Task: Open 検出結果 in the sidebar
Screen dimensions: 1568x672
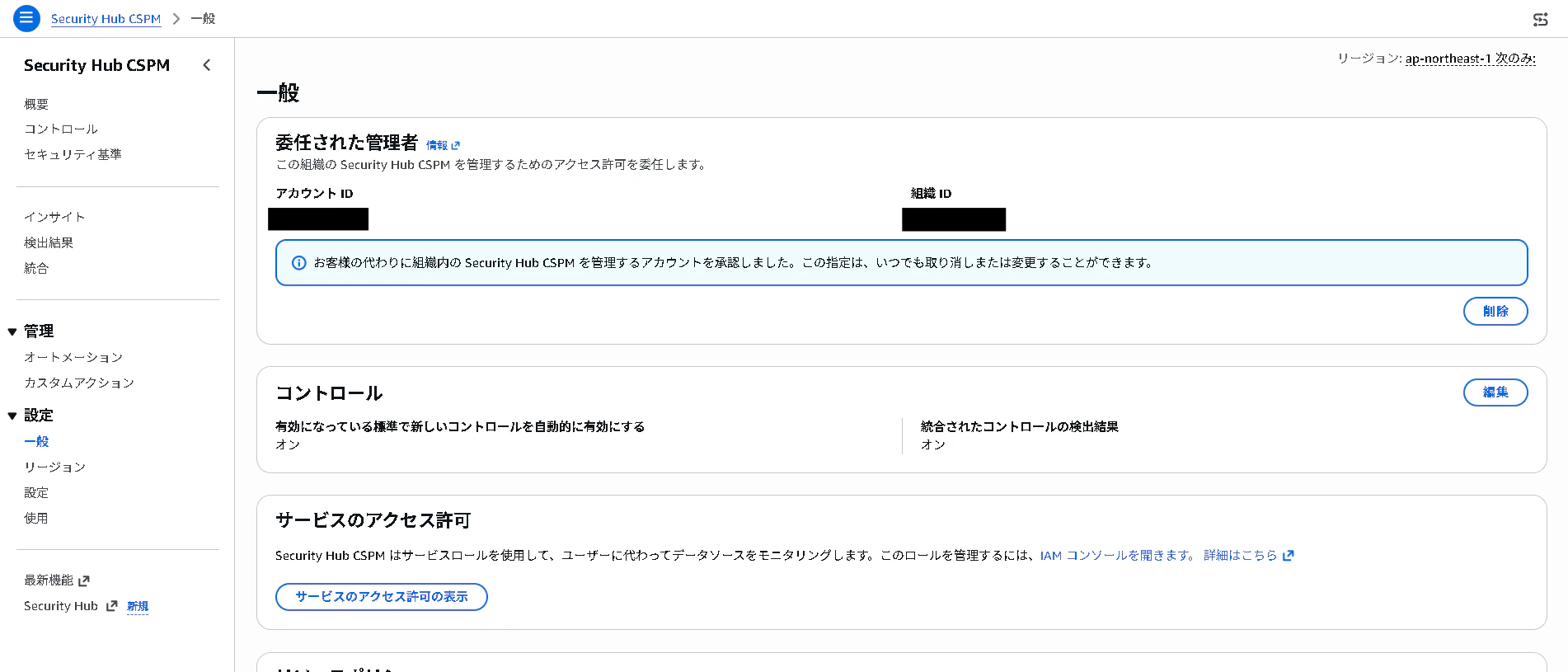Action: 49,243
